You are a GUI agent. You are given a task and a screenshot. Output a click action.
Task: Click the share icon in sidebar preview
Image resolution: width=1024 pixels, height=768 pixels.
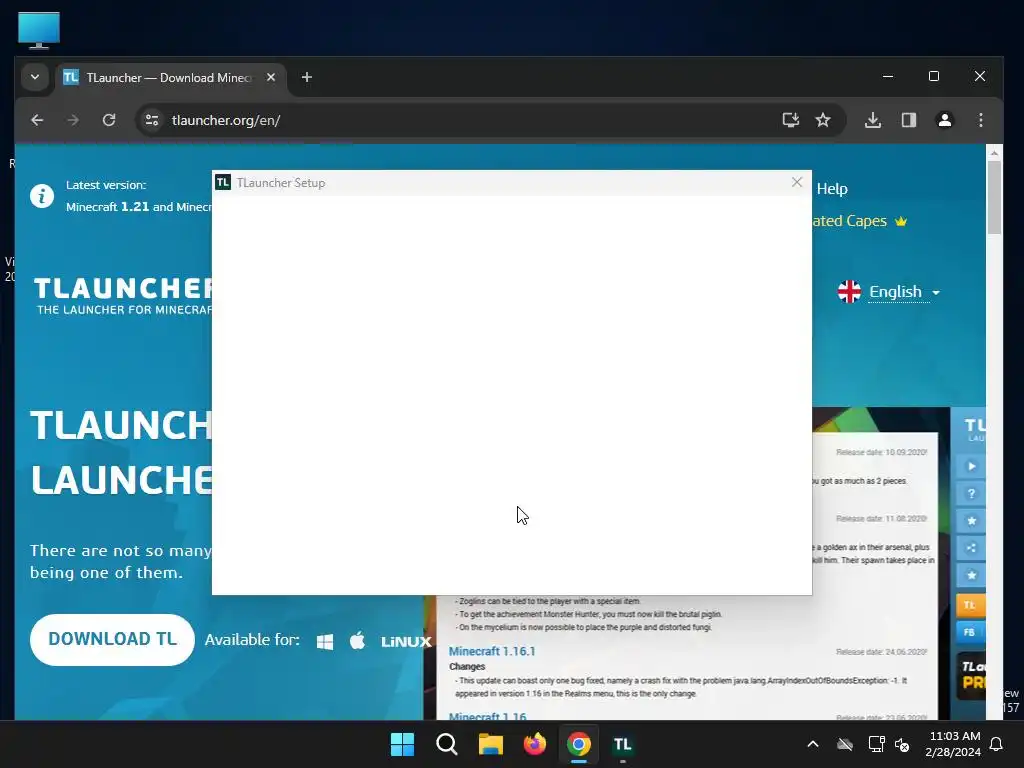[x=971, y=548]
